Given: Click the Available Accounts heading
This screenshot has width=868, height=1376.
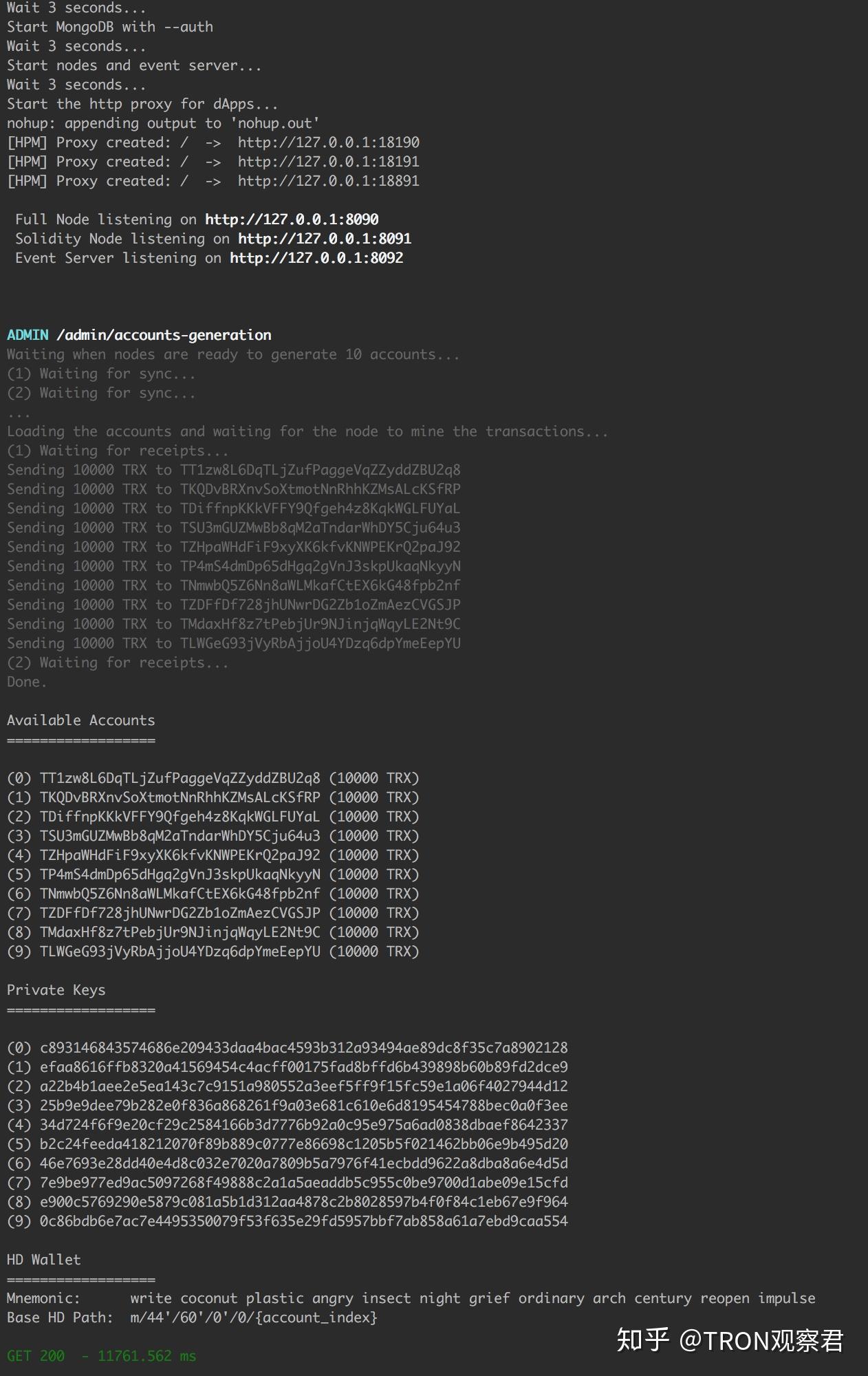Looking at the screenshot, I should tap(80, 720).
